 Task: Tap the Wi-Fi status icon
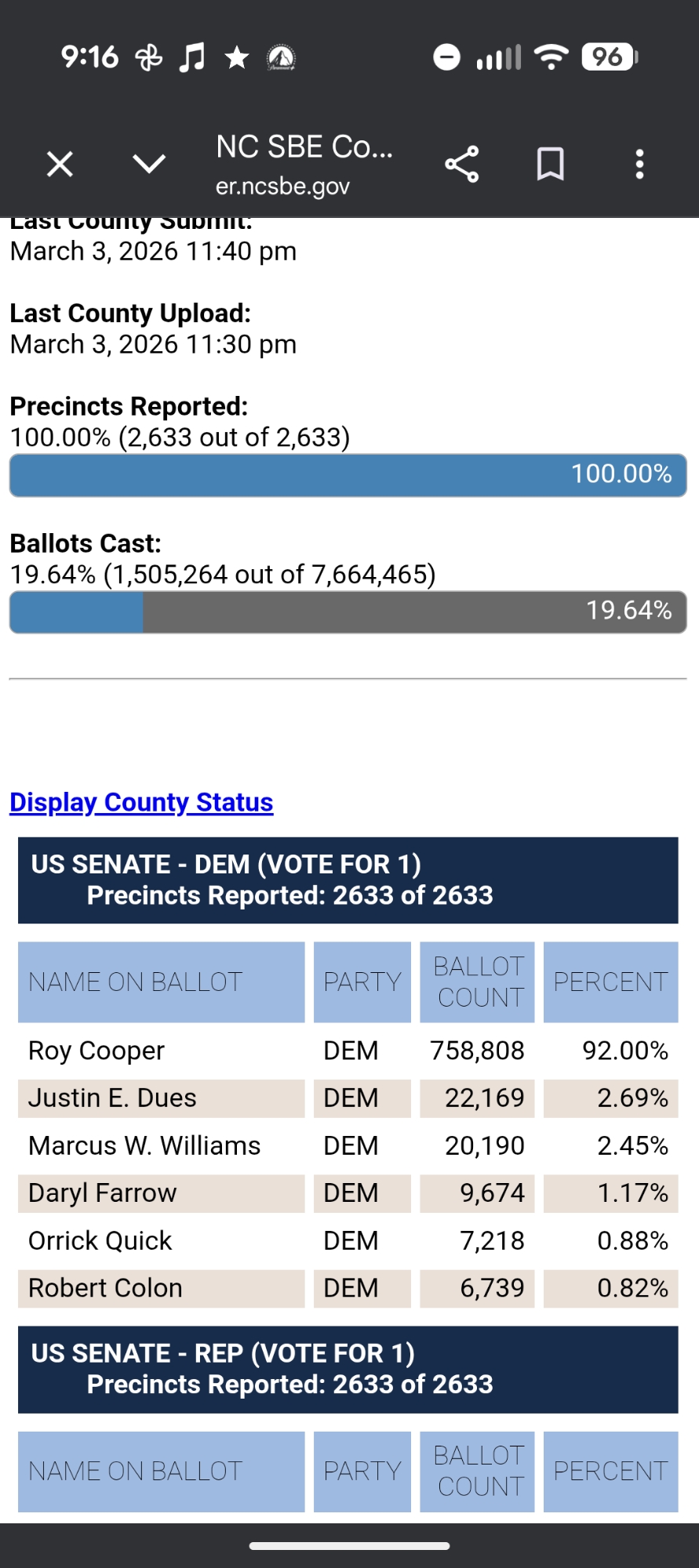[551, 56]
